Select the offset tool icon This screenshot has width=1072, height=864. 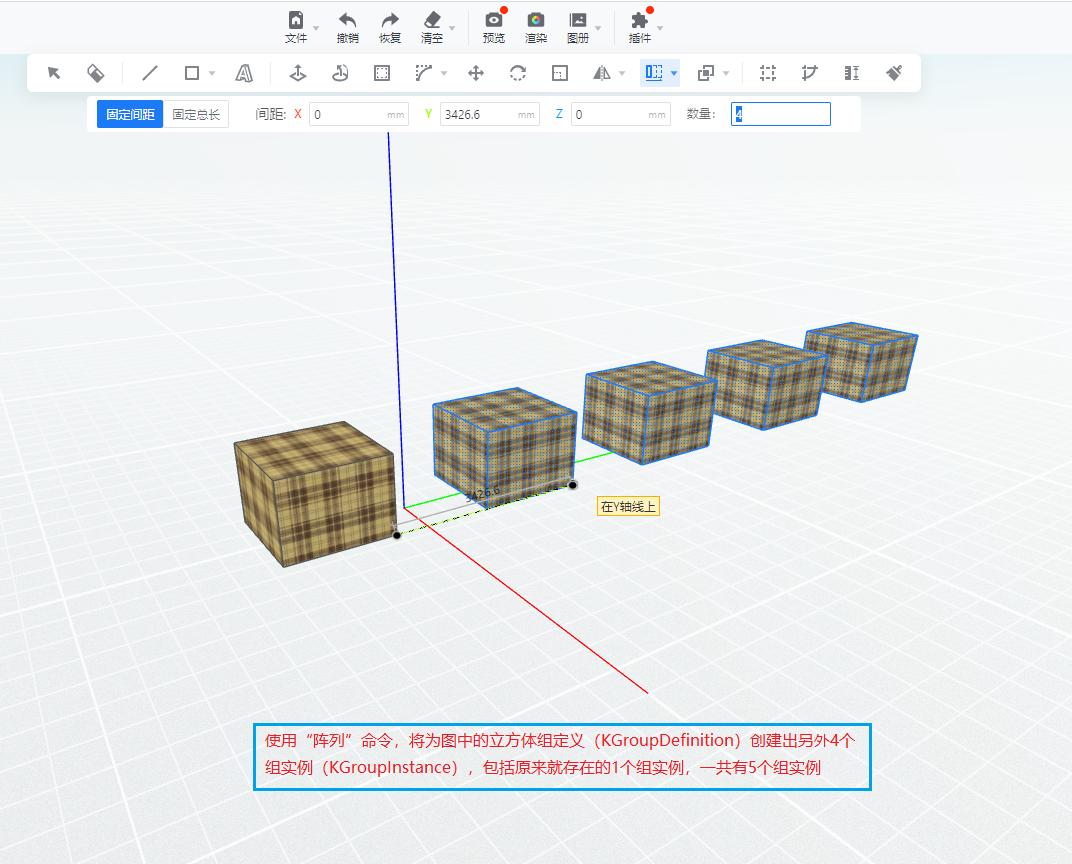click(x=381, y=72)
